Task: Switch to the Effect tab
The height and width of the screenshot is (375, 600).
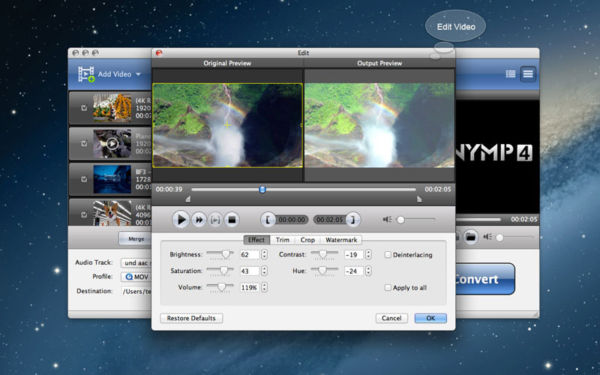Action: point(256,240)
